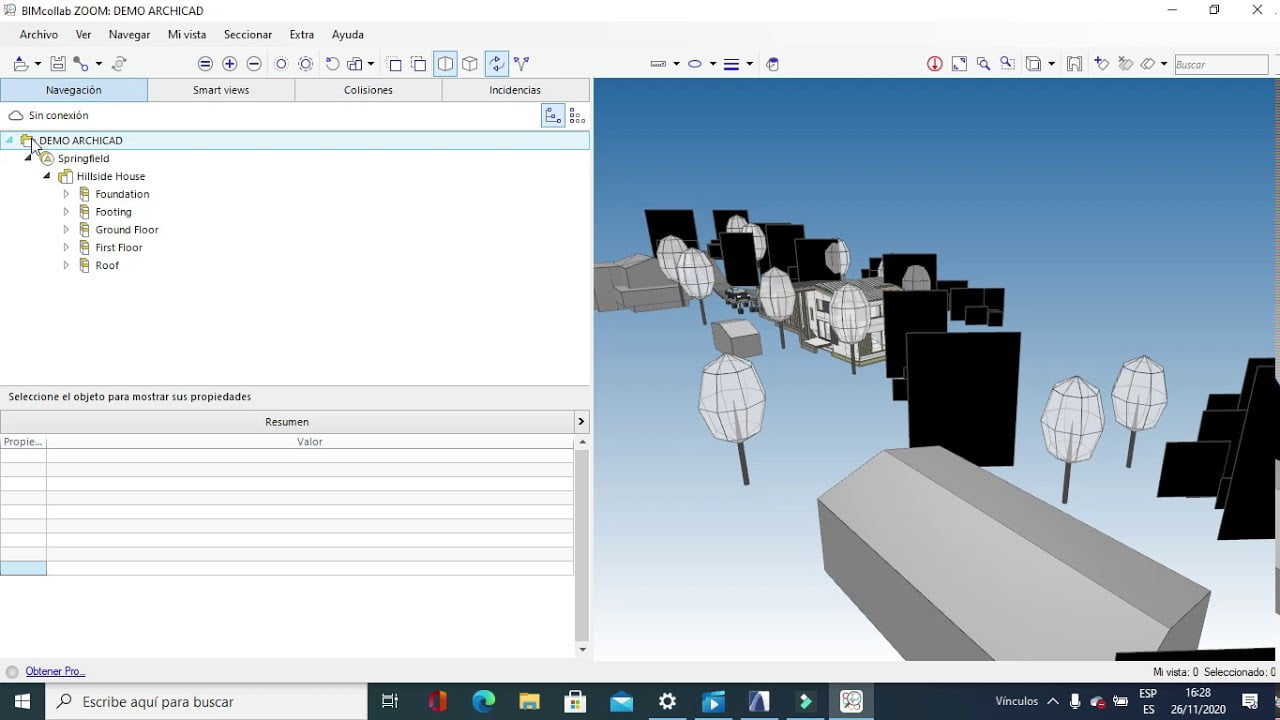Open the dropdown arrow next to the open file icon

click(x=38, y=64)
